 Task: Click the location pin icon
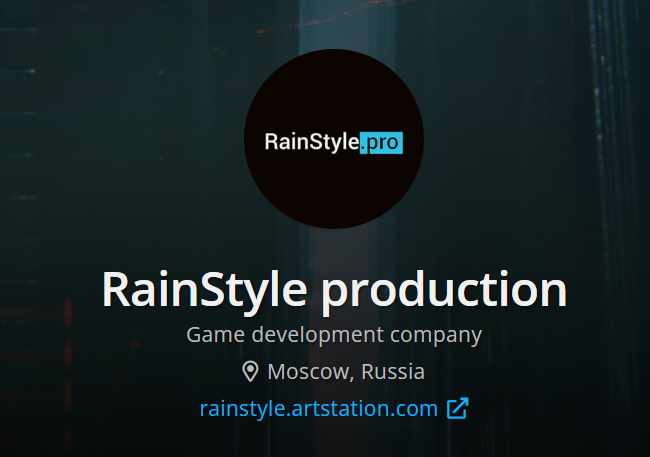pyautogui.click(x=250, y=371)
